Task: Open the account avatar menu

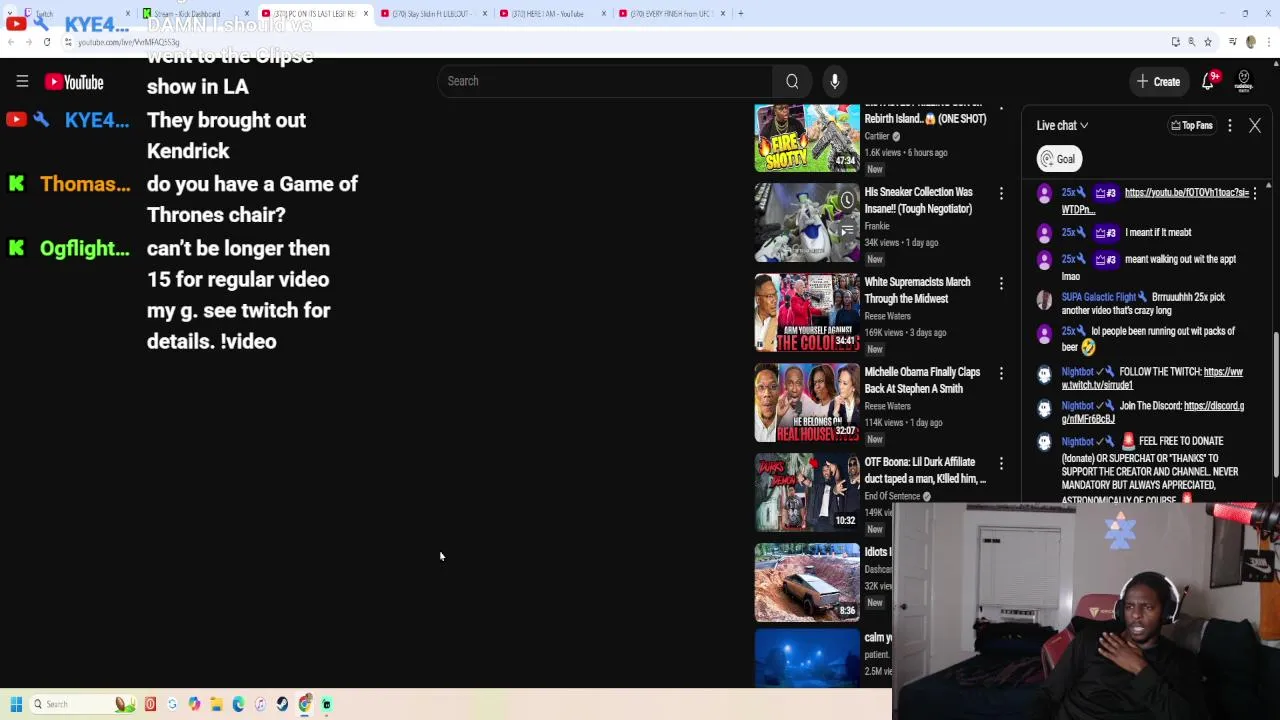Action: coord(1244,82)
